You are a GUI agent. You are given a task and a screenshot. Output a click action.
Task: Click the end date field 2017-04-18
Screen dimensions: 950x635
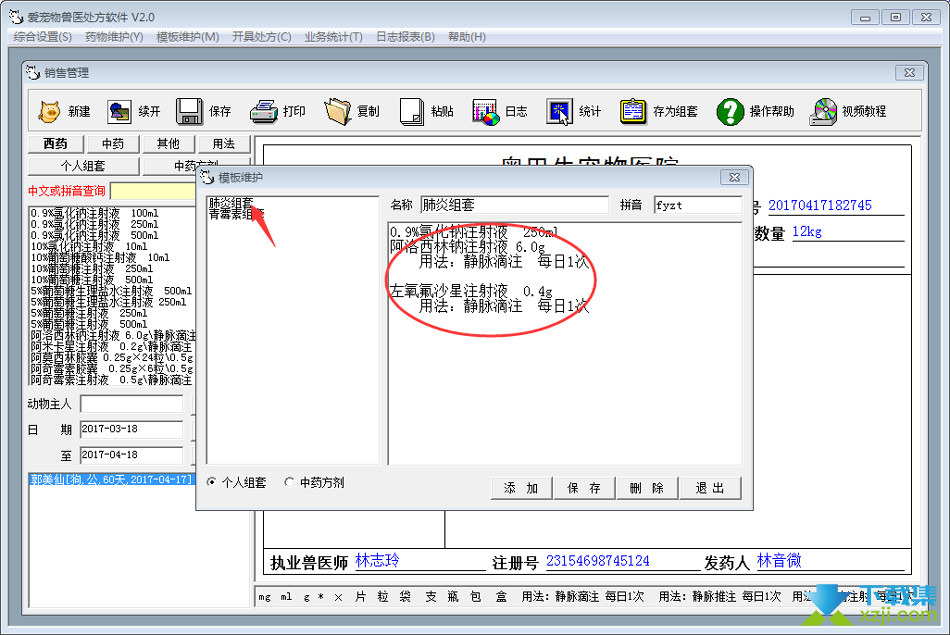tap(131, 455)
